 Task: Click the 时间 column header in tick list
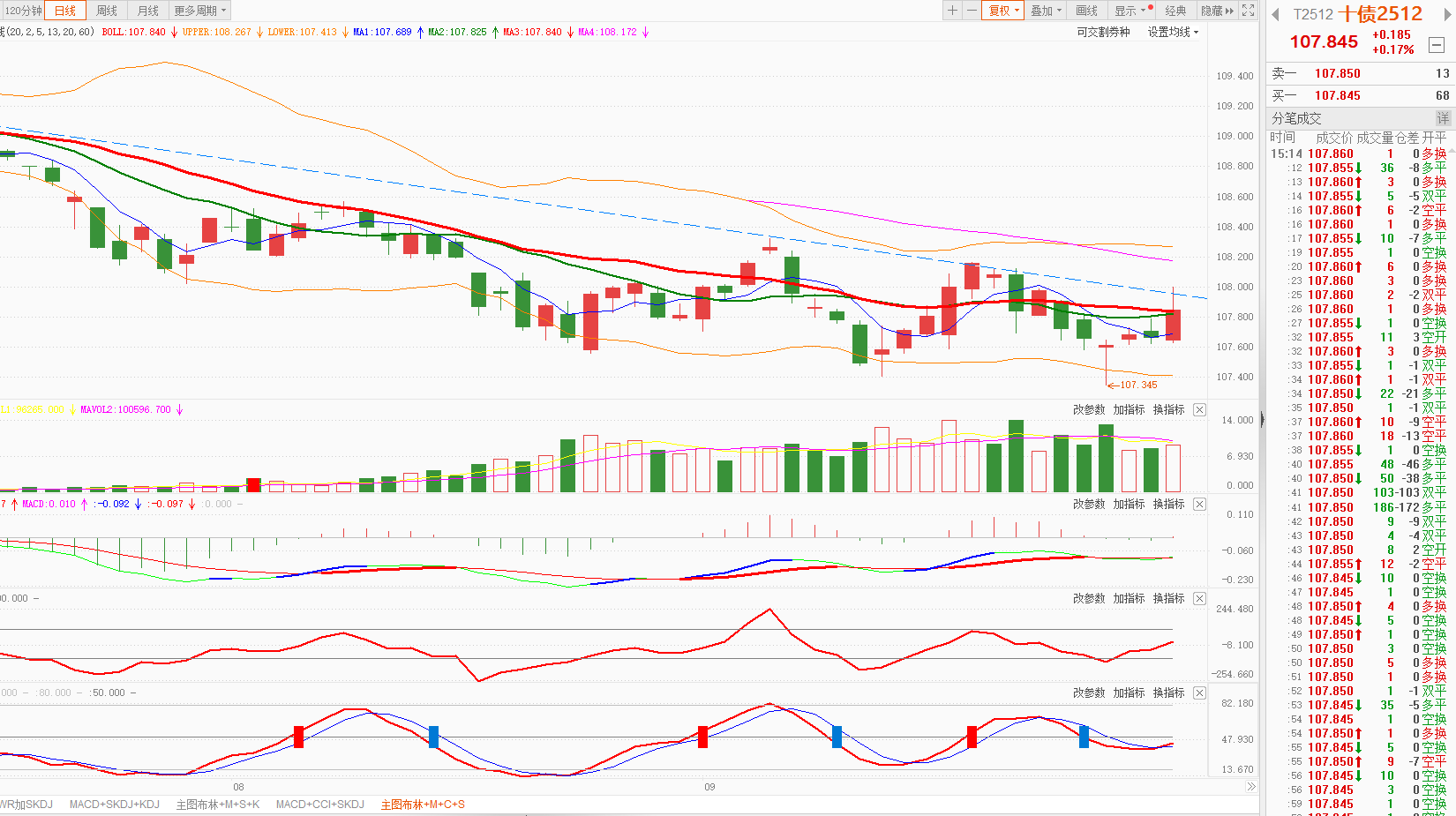[1282, 138]
